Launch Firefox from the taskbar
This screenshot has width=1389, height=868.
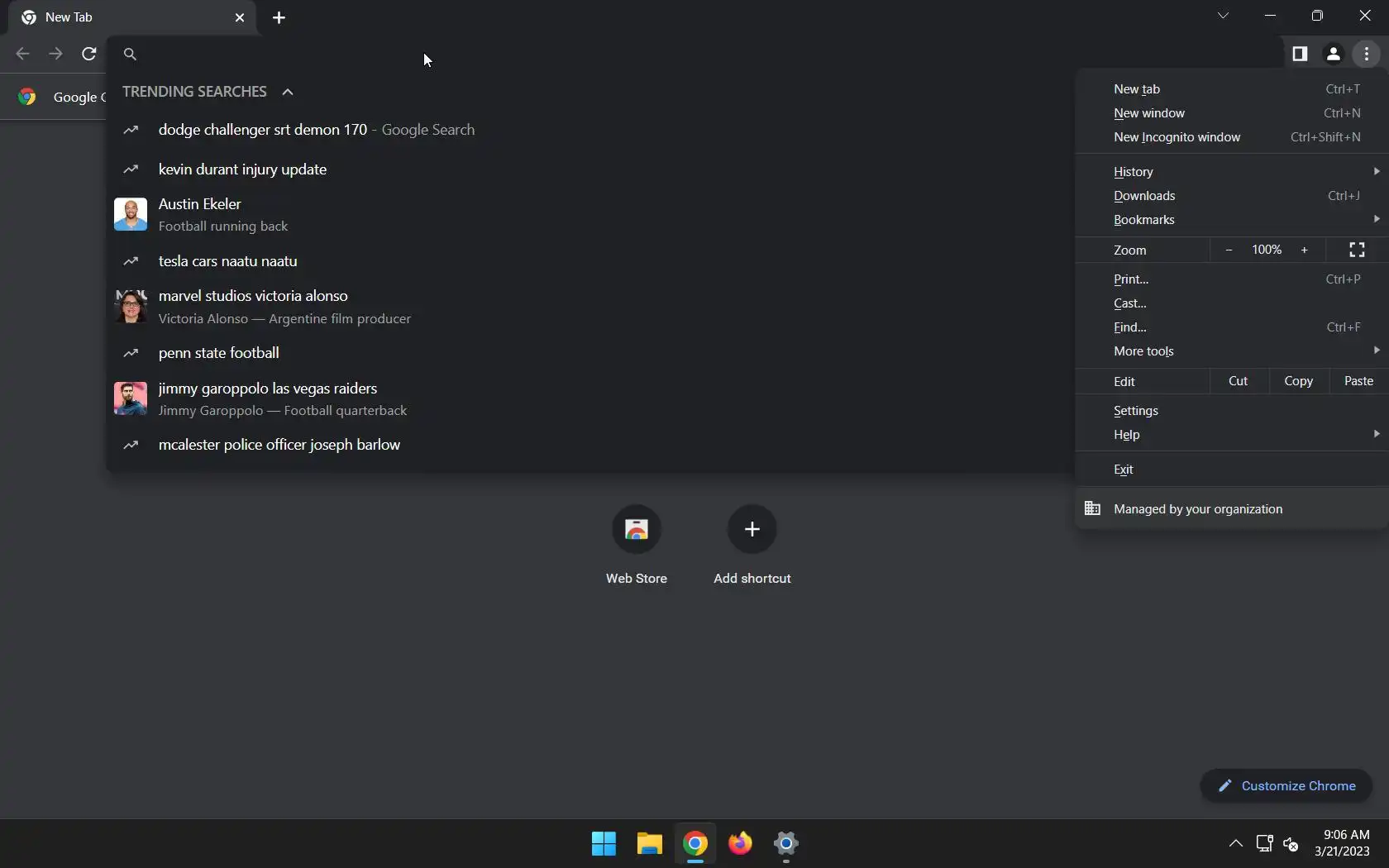(741, 844)
